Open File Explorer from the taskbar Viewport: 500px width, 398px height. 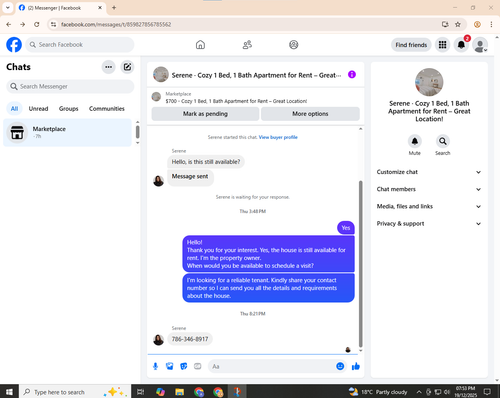click(x=180, y=392)
